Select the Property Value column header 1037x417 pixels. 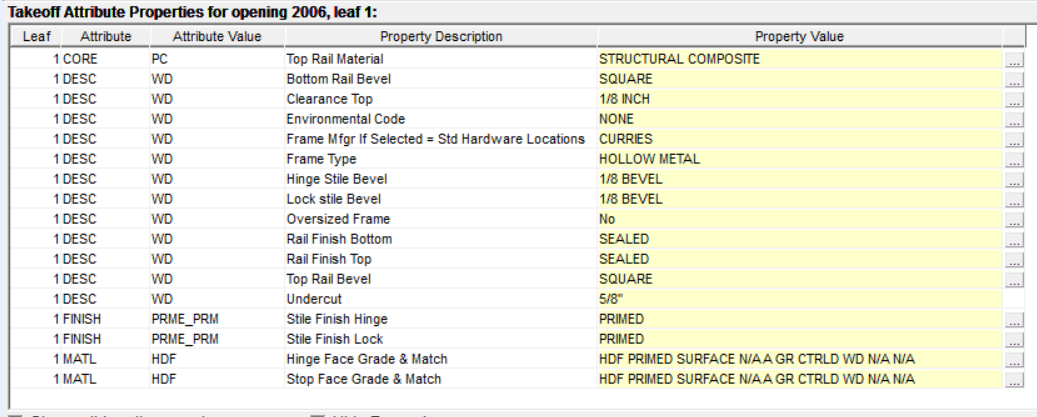click(799, 37)
